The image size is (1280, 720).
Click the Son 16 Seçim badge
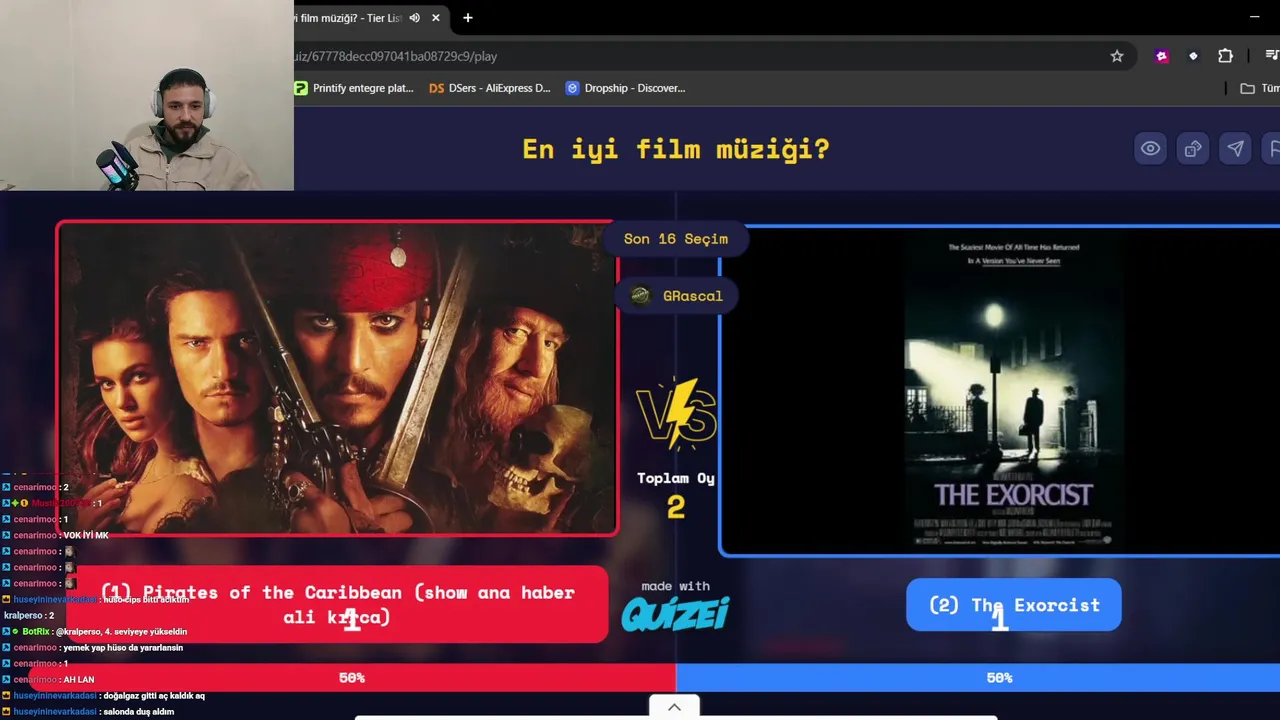(x=676, y=239)
